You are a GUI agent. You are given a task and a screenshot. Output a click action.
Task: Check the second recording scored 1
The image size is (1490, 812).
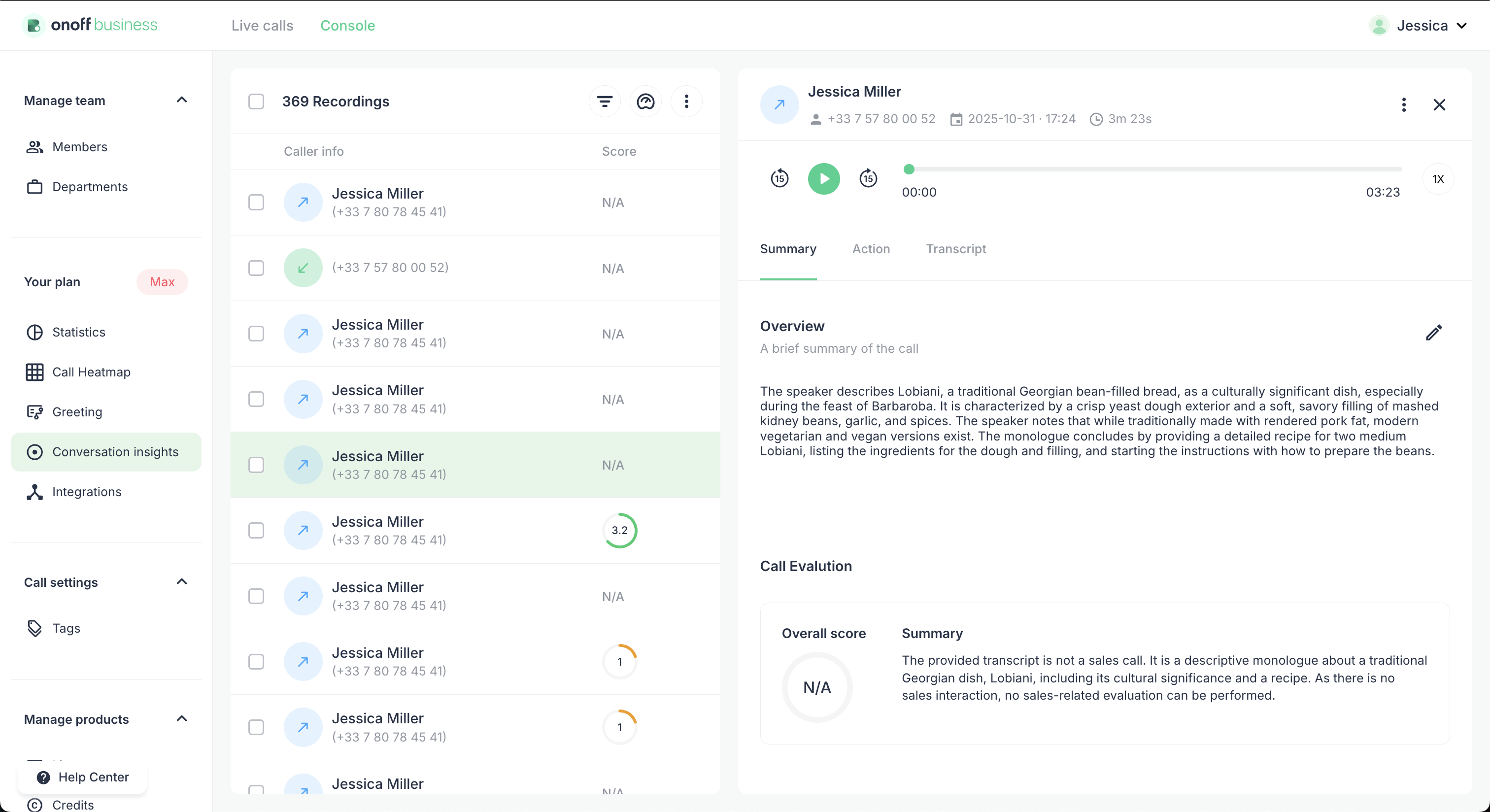tap(256, 727)
